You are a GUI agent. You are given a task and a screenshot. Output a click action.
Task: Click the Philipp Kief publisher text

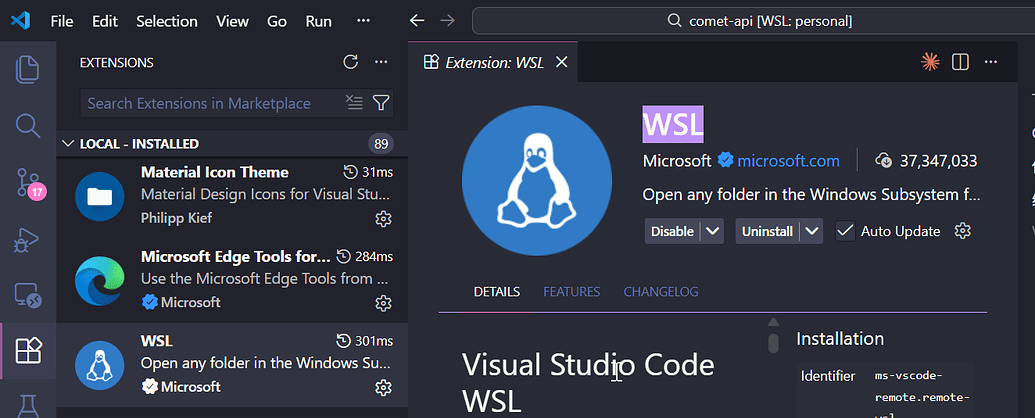[x=176, y=218]
